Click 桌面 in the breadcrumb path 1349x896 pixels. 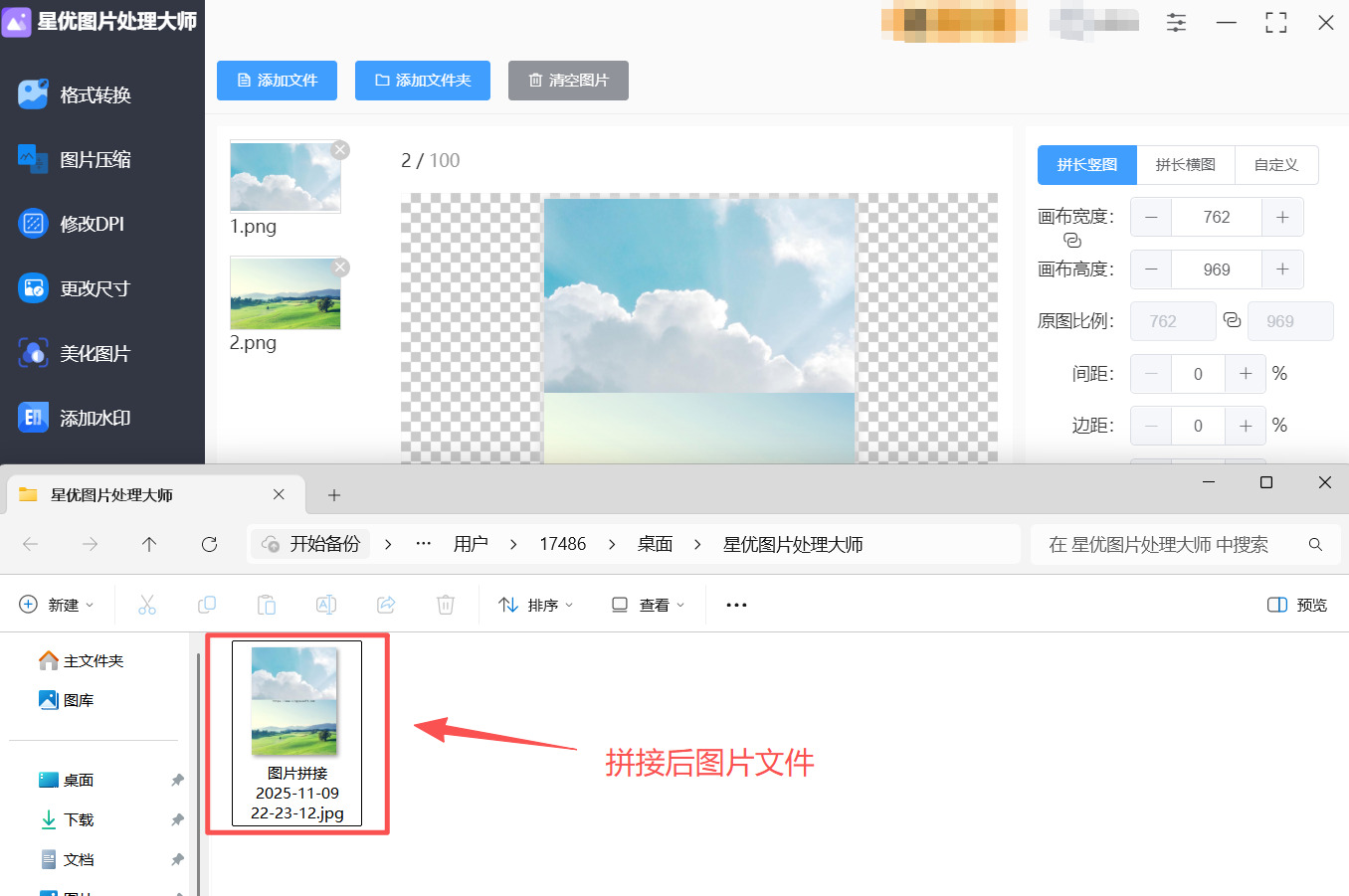[656, 544]
